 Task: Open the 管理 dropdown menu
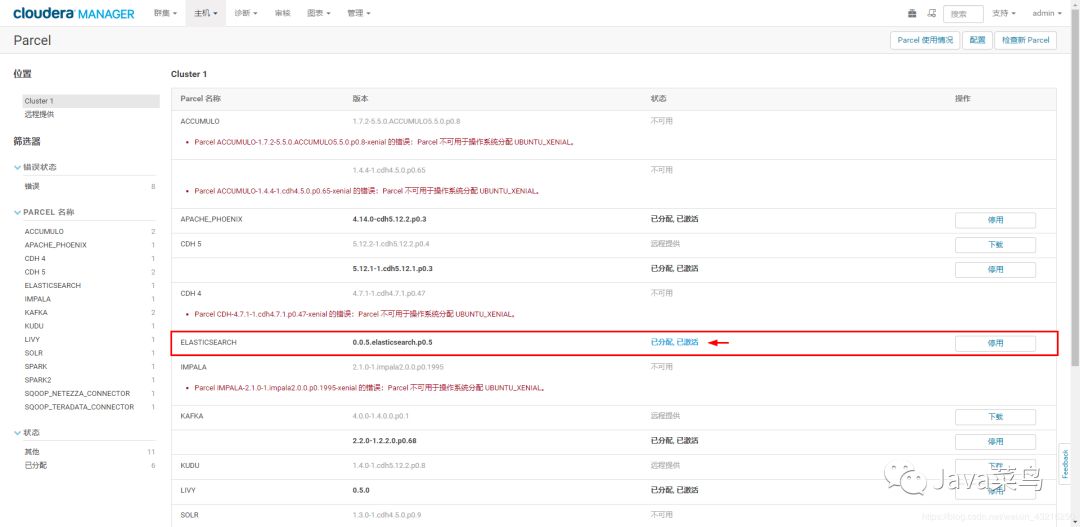click(359, 13)
